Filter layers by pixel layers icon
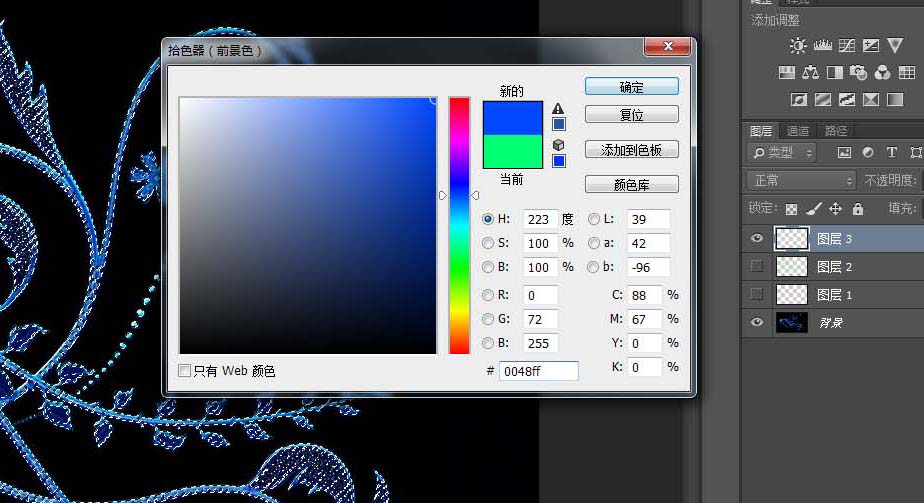The width and height of the screenshot is (924, 503). point(844,153)
